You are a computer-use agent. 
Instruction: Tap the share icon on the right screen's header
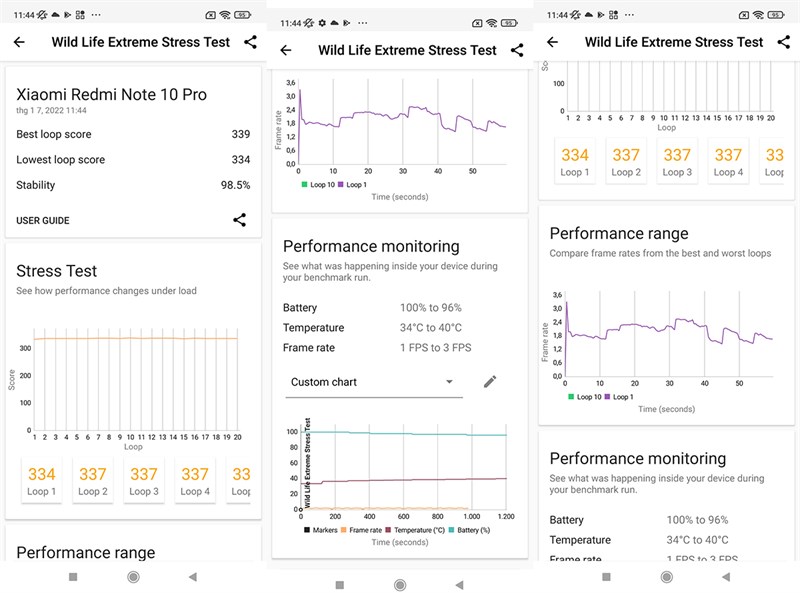coord(784,42)
